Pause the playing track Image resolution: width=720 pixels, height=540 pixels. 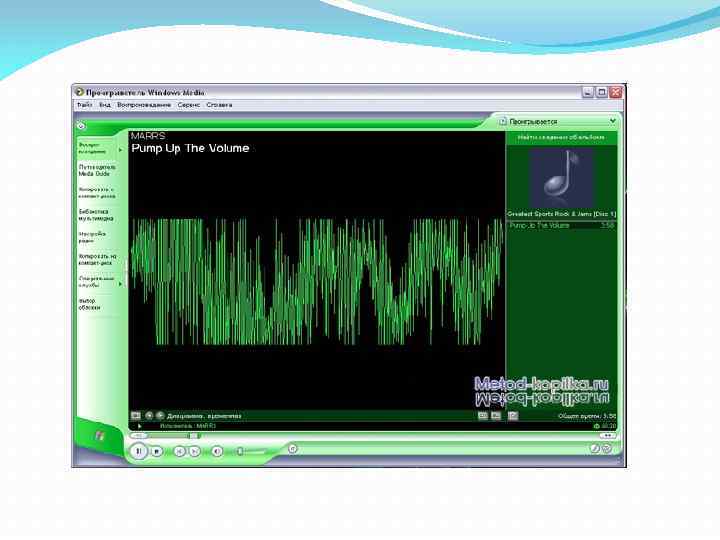138,451
